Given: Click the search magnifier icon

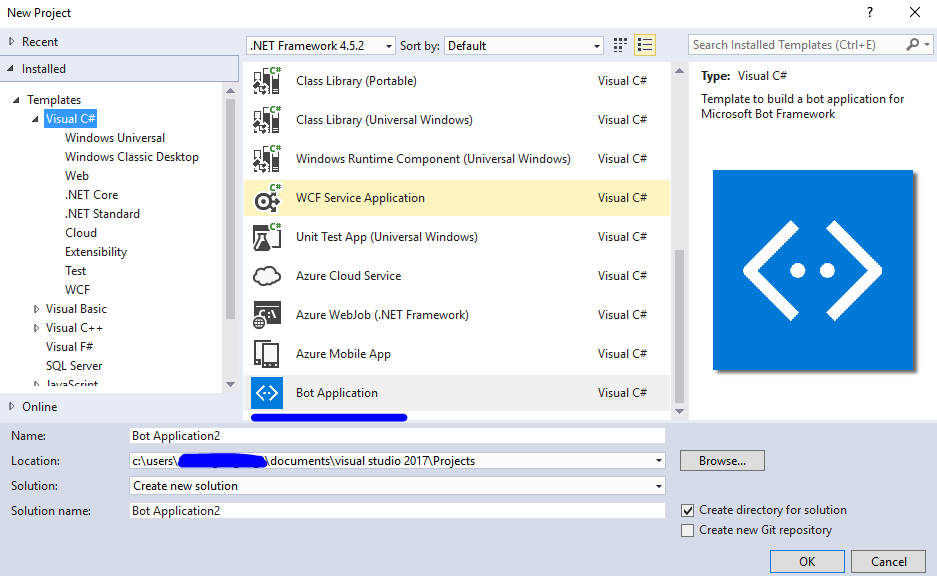Looking at the screenshot, I should tap(912, 45).
